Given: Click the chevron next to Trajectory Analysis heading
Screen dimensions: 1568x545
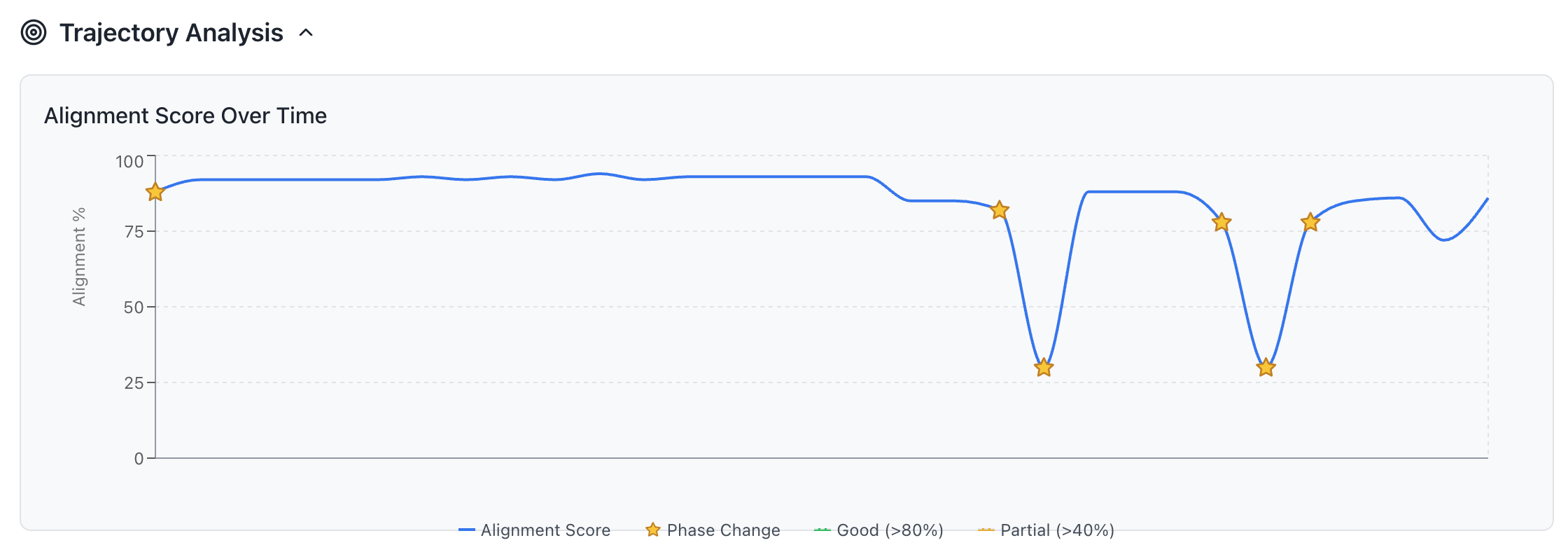Looking at the screenshot, I should (305, 33).
